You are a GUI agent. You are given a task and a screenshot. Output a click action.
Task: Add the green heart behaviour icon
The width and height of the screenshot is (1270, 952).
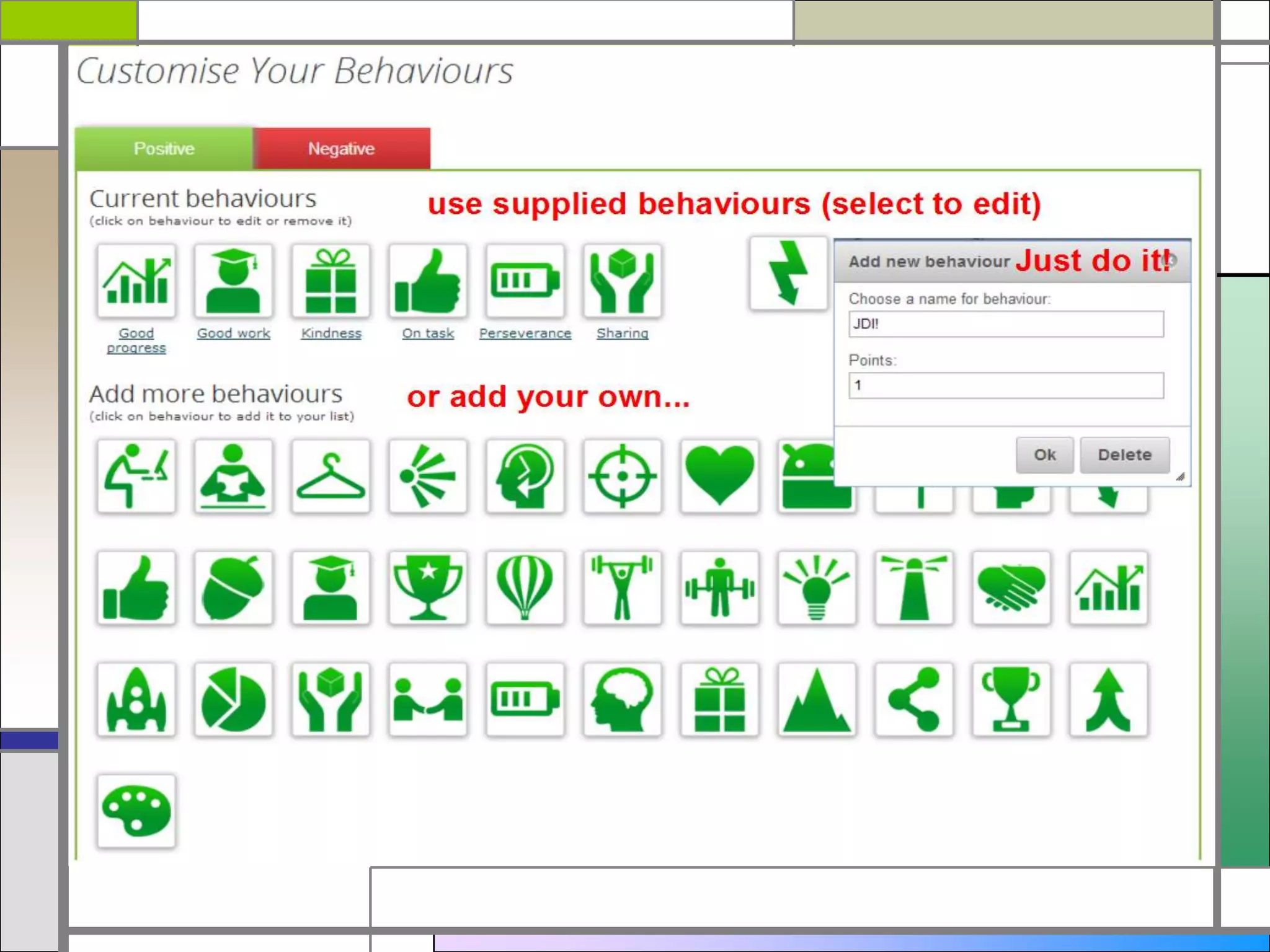(719, 476)
